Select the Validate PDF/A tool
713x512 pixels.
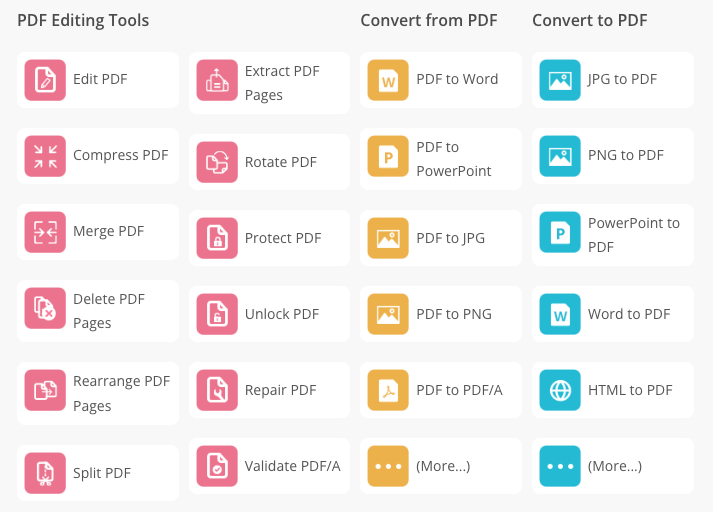(292, 466)
